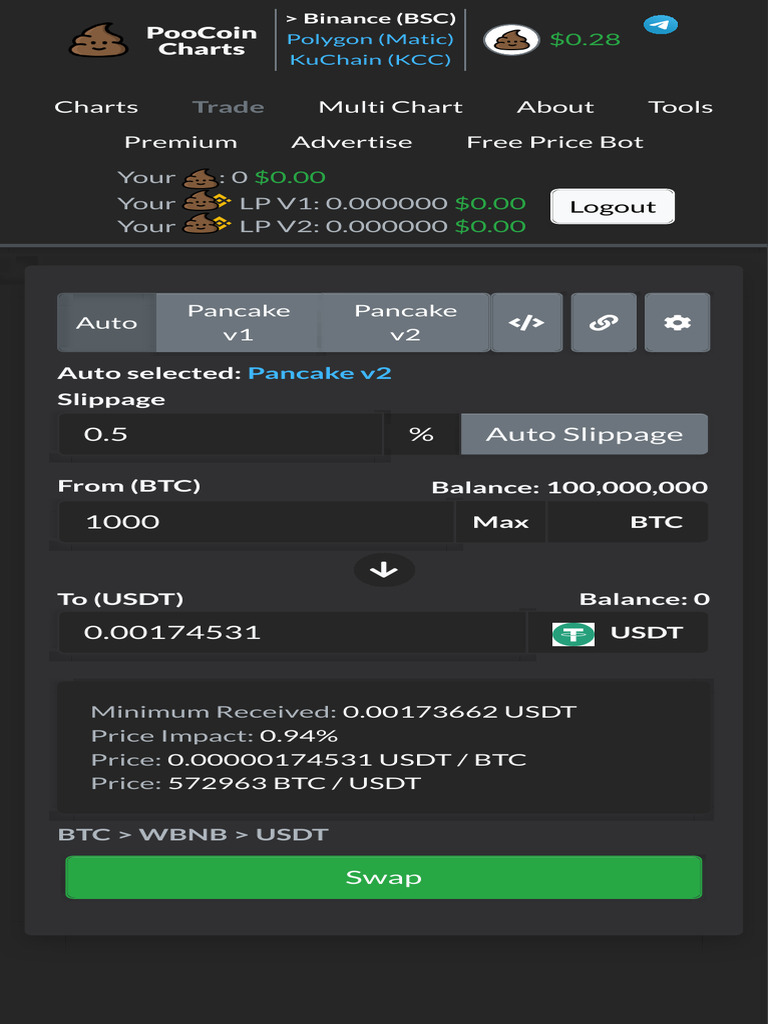Click the swap direction down arrow
The image size is (768, 1024).
click(384, 570)
